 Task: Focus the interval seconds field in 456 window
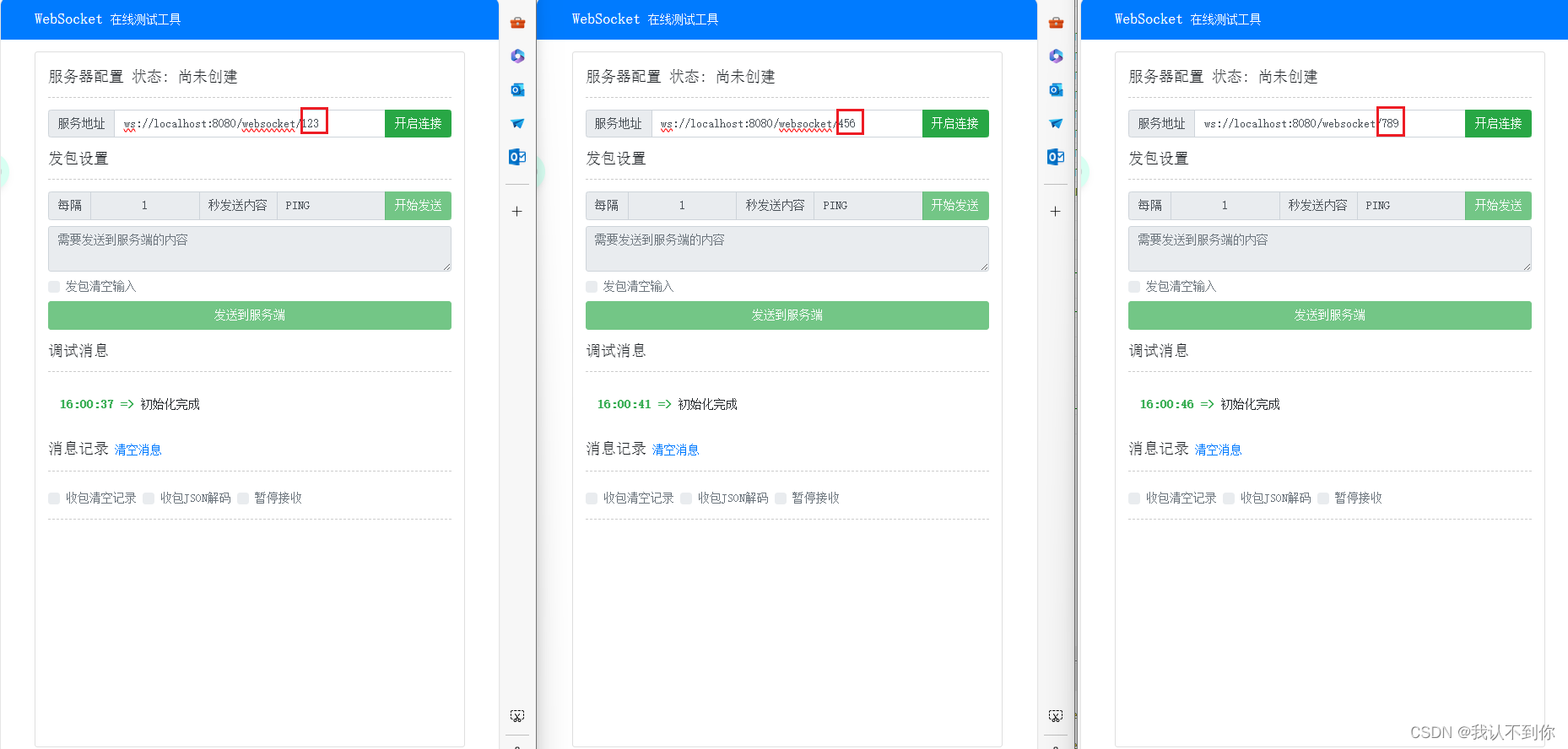click(x=683, y=206)
